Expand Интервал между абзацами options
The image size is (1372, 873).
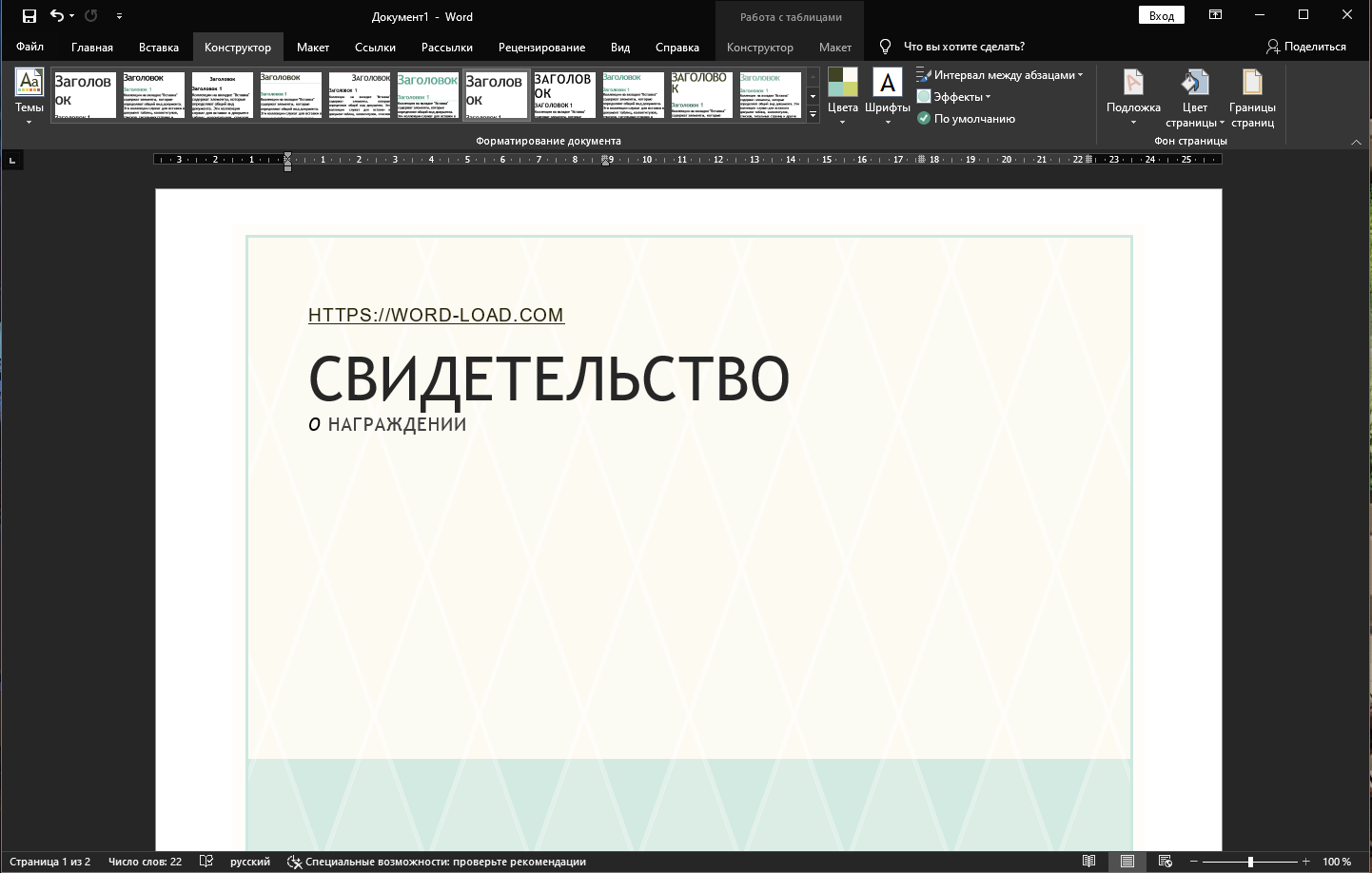[x=1000, y=74]
